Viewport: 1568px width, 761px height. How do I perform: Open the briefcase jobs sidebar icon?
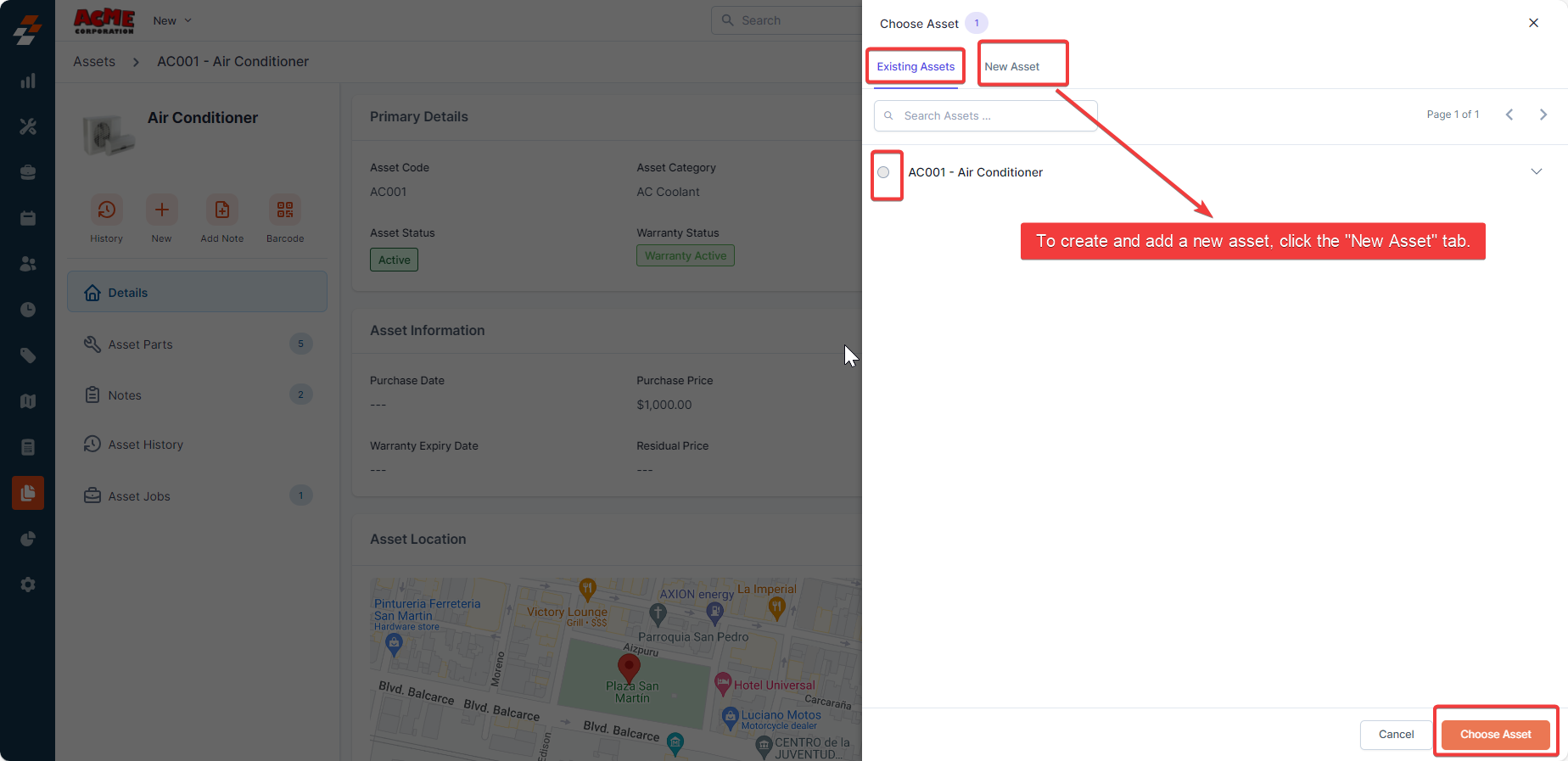click(x=28, y=172)
